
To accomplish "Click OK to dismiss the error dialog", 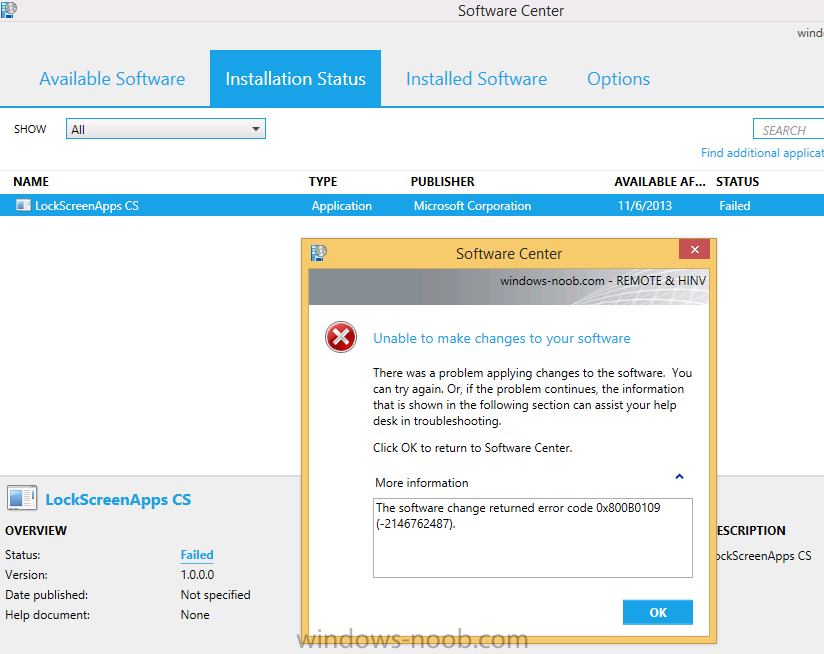I will click(657, 613).
